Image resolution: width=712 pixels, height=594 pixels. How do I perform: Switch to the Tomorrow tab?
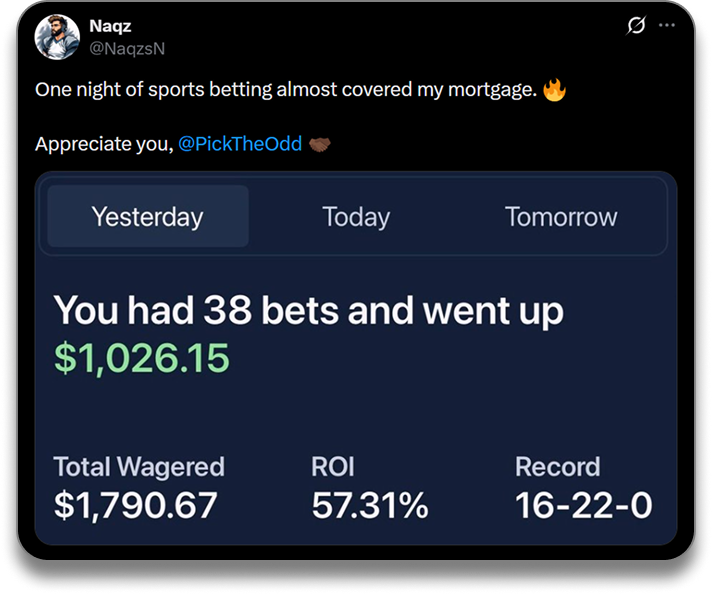click(x=561, y=216)
